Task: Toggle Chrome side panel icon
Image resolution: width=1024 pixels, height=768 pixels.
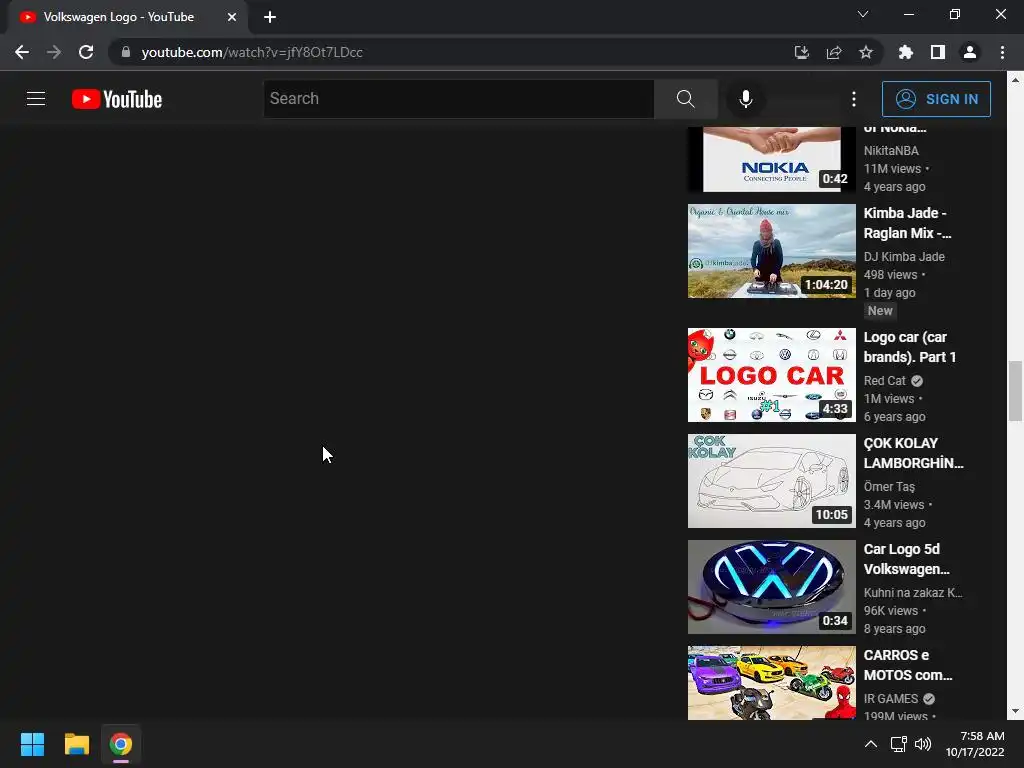Action: tap(938, 52)
